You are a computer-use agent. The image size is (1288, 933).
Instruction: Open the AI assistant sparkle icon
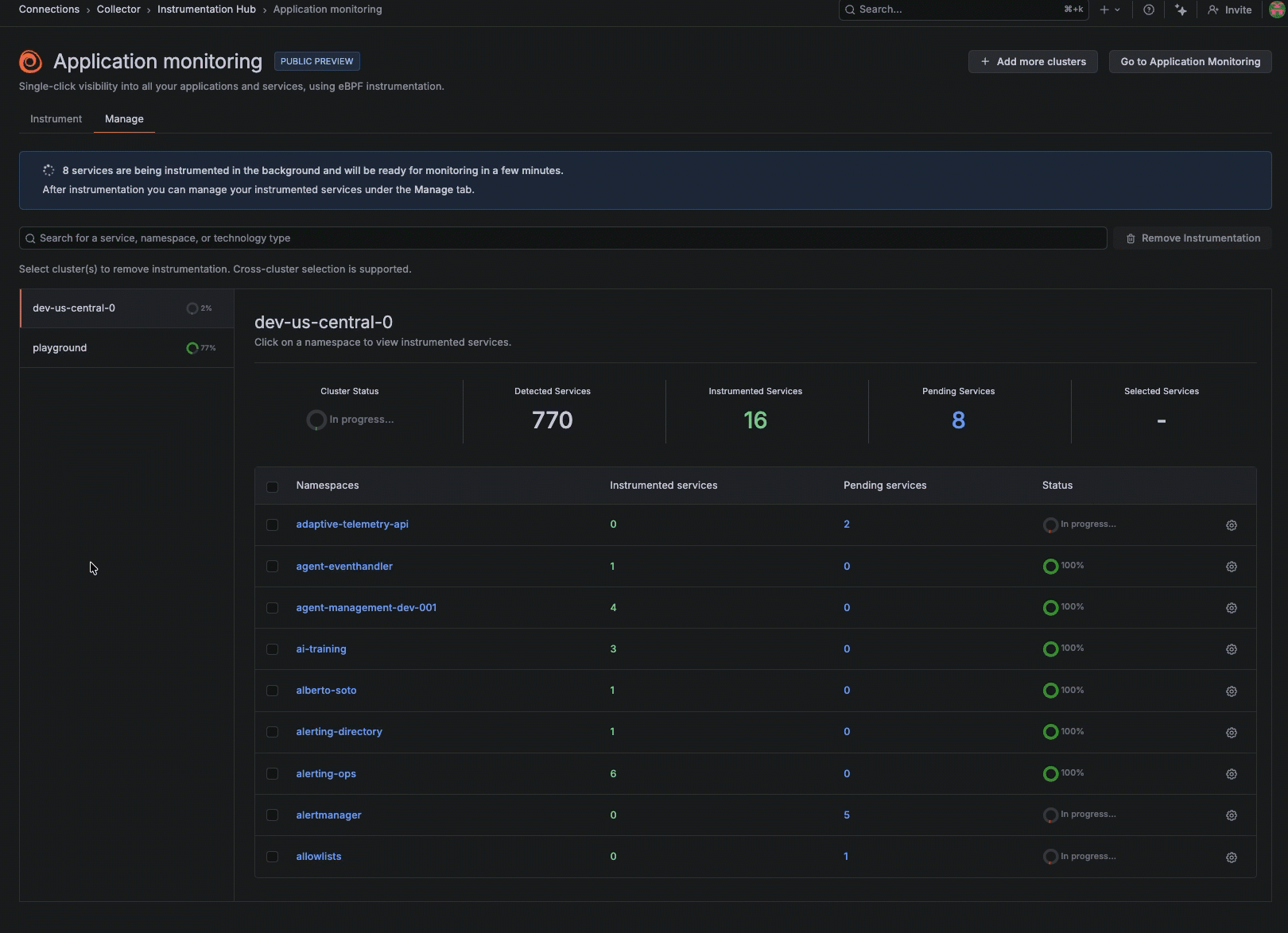pos(1181,10)
